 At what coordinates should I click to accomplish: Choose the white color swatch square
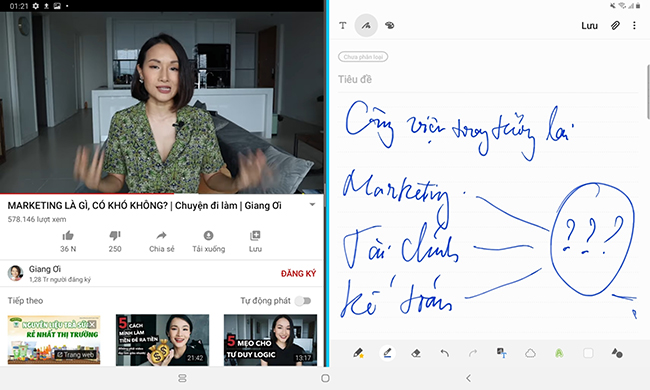(588, 353)
